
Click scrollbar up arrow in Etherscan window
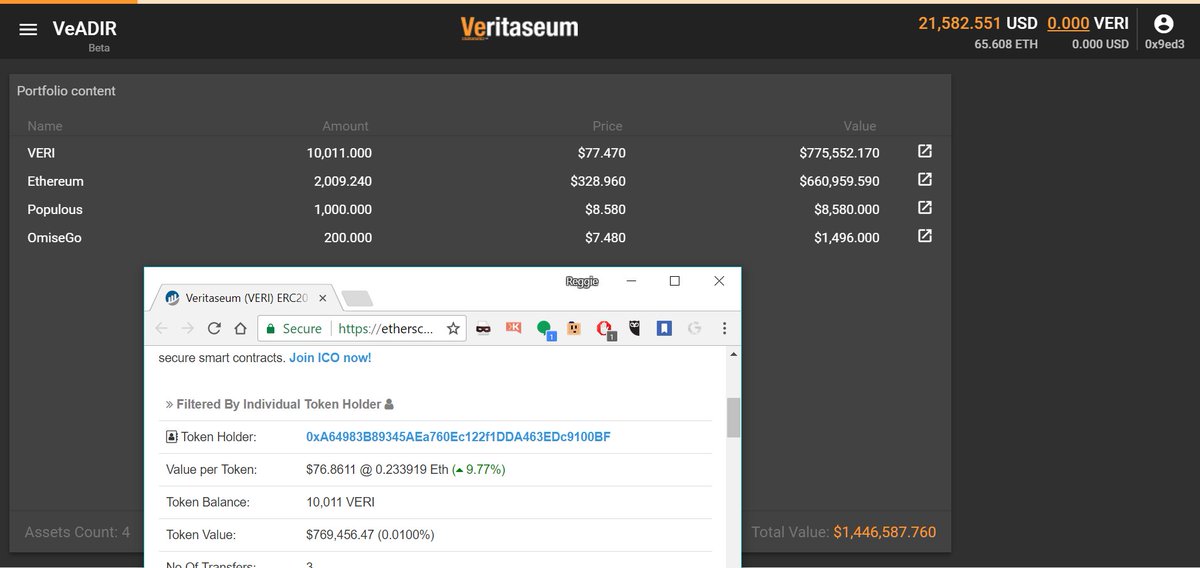(x=733, y=355)
